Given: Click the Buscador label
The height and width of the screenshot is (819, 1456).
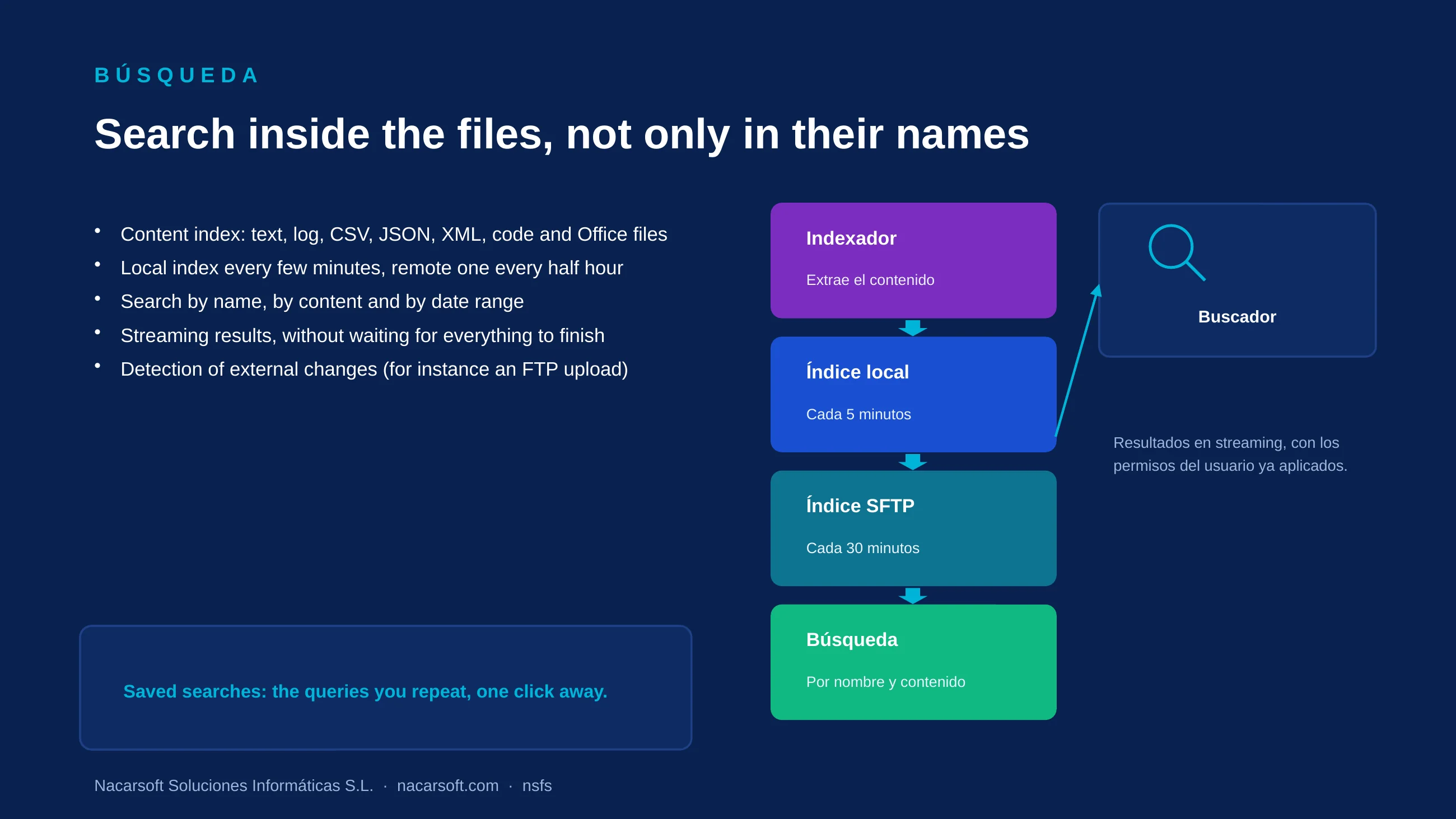Looking at the screenshot, I should point(1236,316).
